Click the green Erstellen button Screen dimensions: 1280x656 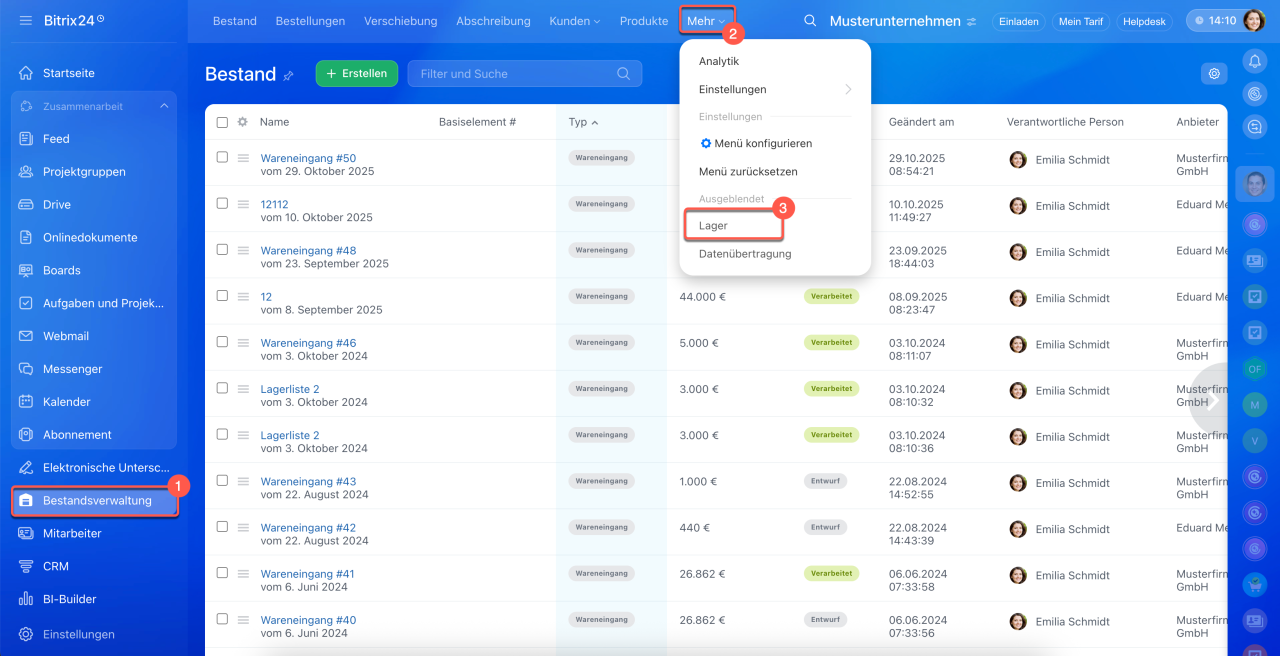[x=357, y=74]
